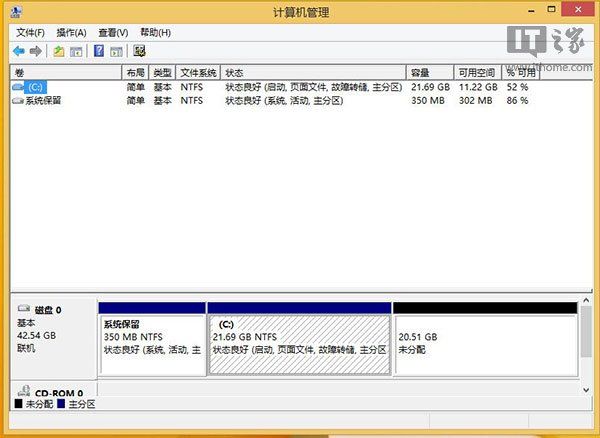Open the 查看(V) menu
Image resolution: width=600 pixels, height=438 pixels.
click(x=113, y=33)
